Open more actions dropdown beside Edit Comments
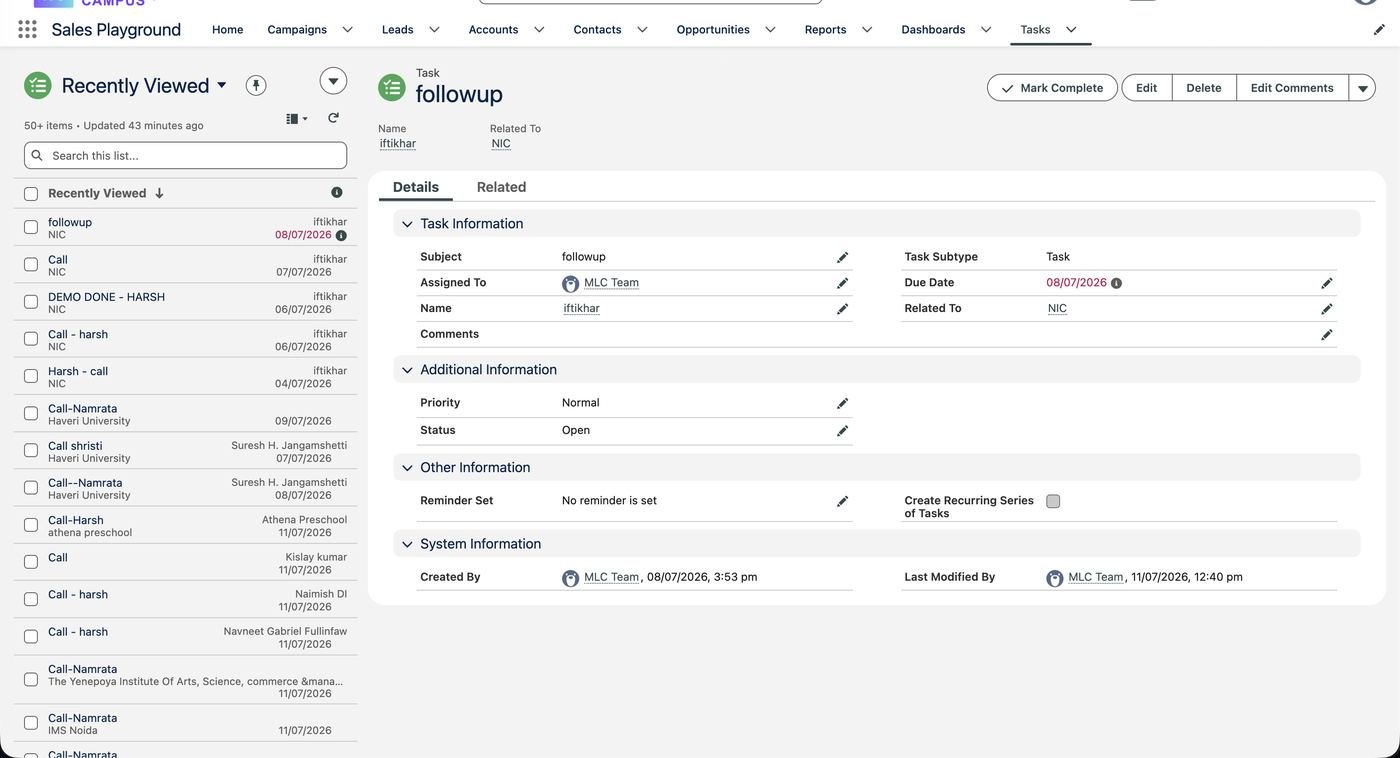 pos(1362,88)
